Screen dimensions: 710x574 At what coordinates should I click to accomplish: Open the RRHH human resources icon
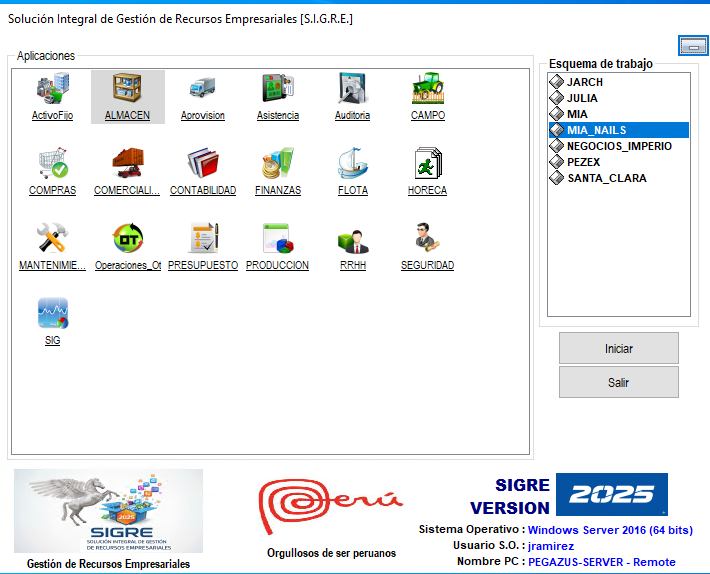353,240
